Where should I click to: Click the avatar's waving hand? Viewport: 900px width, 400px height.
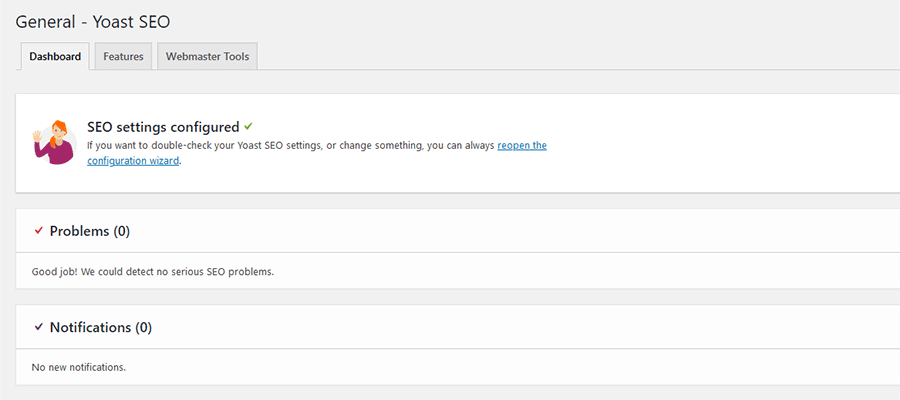pyautogui.click(x=38, y=136)
